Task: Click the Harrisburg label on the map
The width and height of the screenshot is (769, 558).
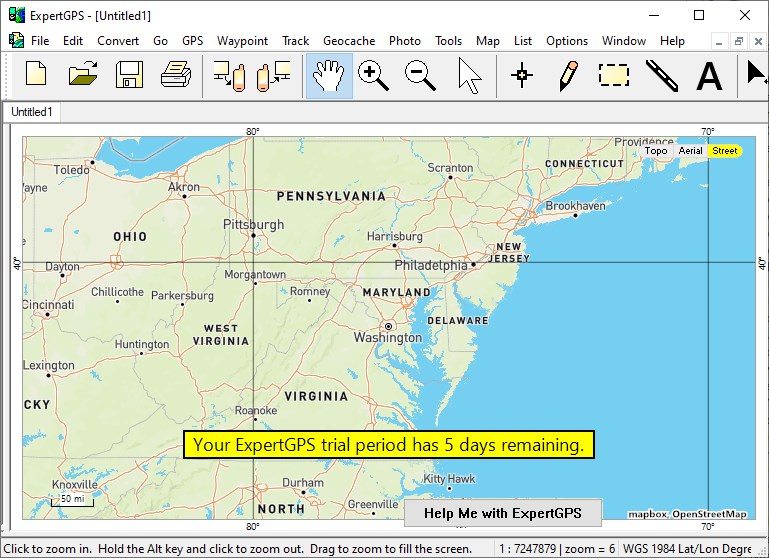Action: pyautogui.click(x=395, y=236)
